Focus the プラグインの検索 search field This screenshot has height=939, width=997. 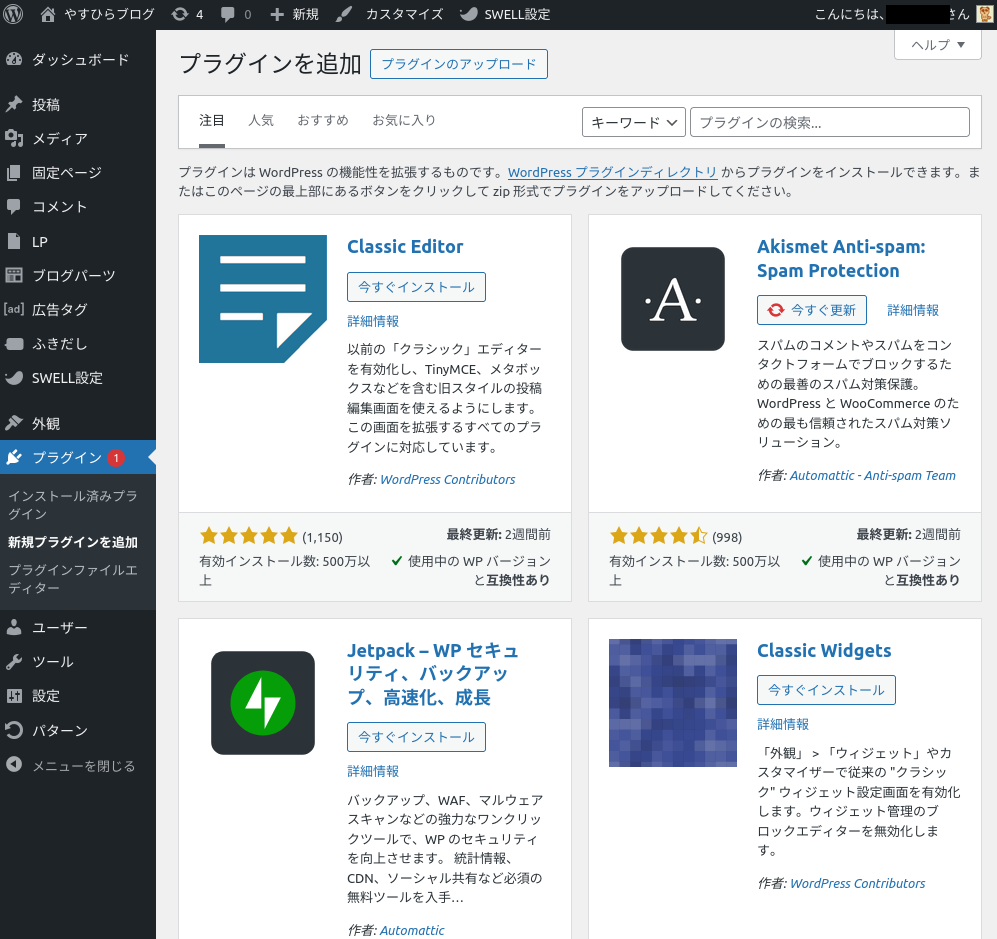[829, 122]
